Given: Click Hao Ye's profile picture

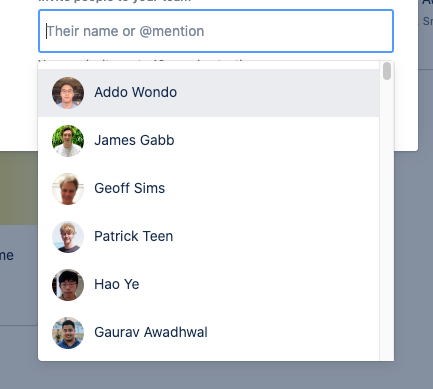Looking at the screenshot, I should [x=68, y=285].
